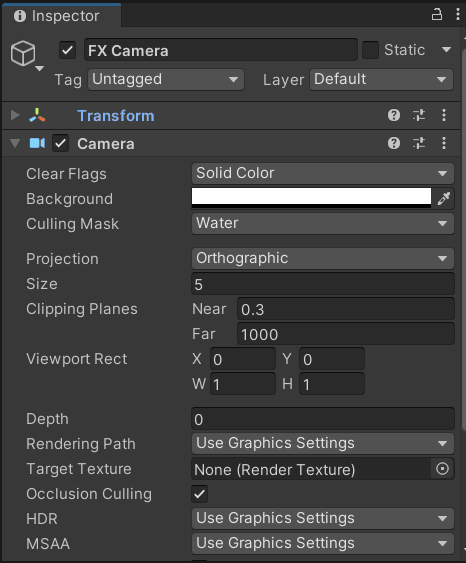This screenshot has height=563, width=466.
Task: Click the GameObject cube icon selector
Action: 26,55
